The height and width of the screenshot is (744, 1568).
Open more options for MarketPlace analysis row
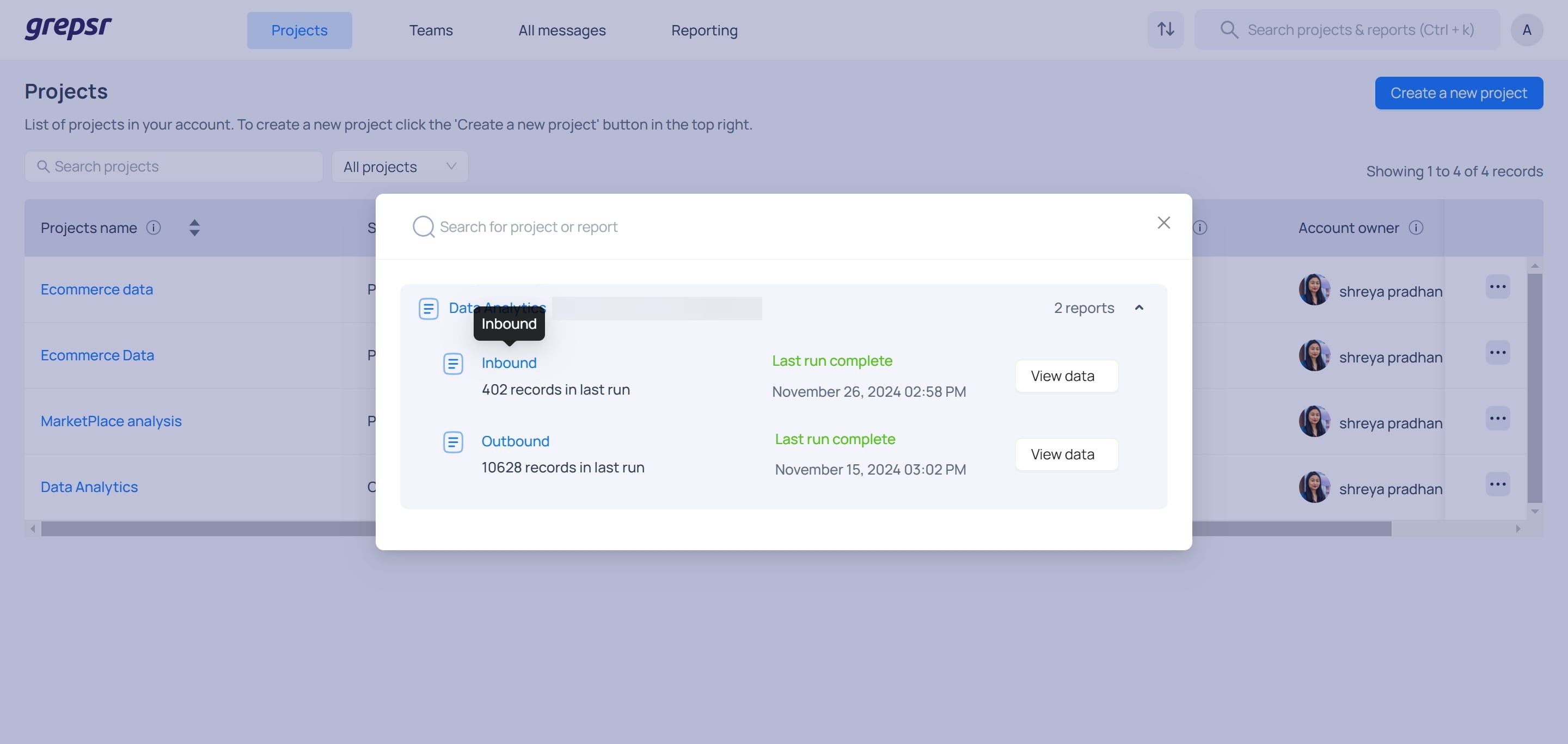(x=1497, y=418)
